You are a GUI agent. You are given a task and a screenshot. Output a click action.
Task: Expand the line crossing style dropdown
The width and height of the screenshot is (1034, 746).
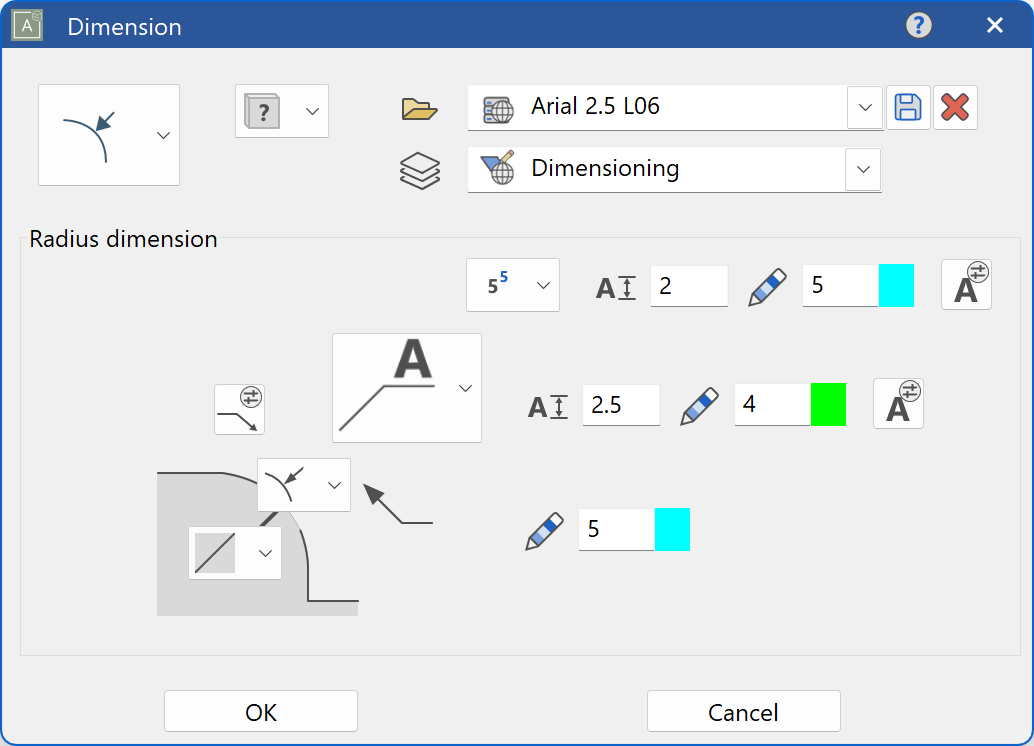pos(234,552)
